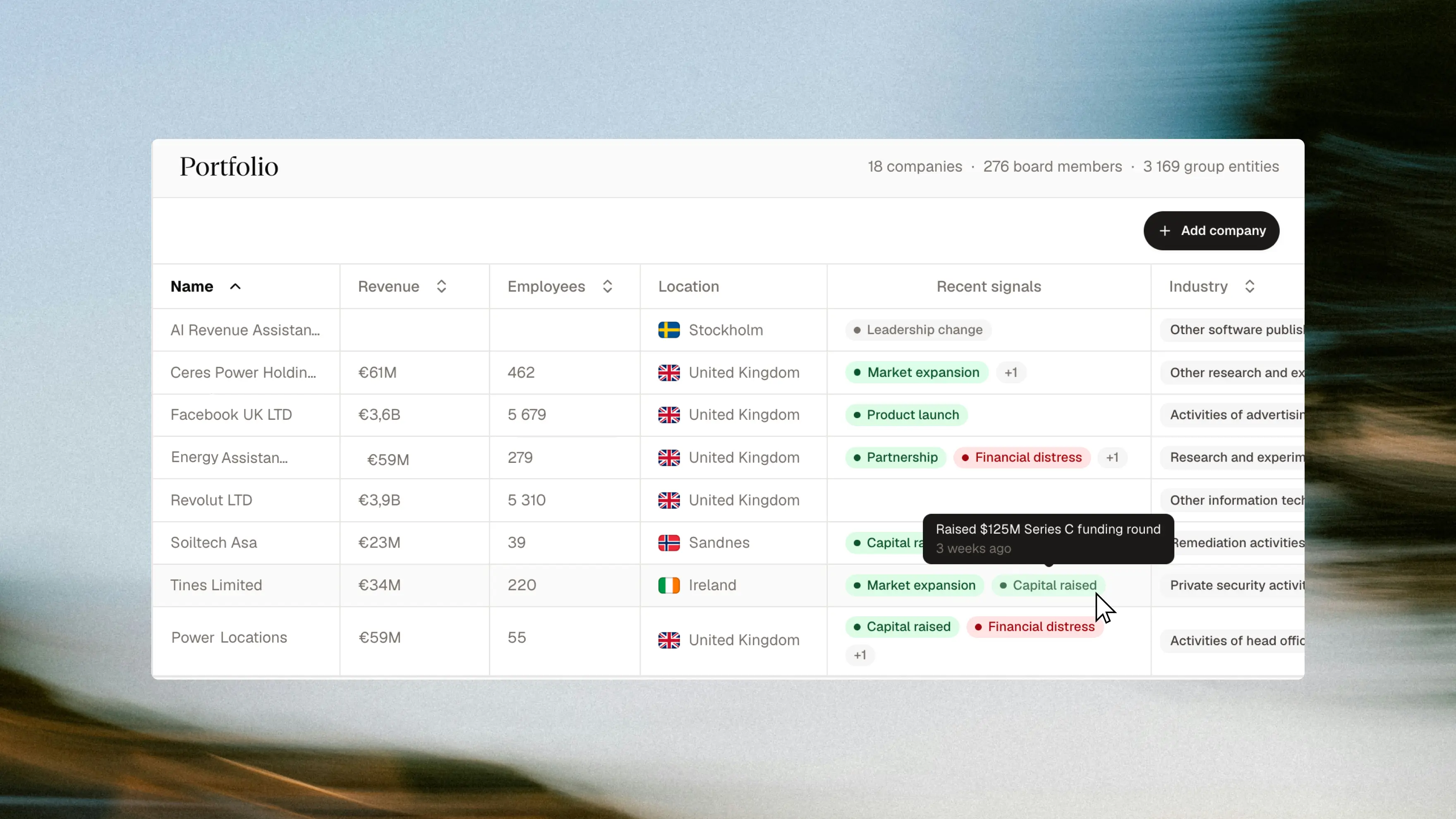Click Market expansion tag in Tines Limited row
Viewport: 1456px width, 819px height.
click(x=915, y=585)
